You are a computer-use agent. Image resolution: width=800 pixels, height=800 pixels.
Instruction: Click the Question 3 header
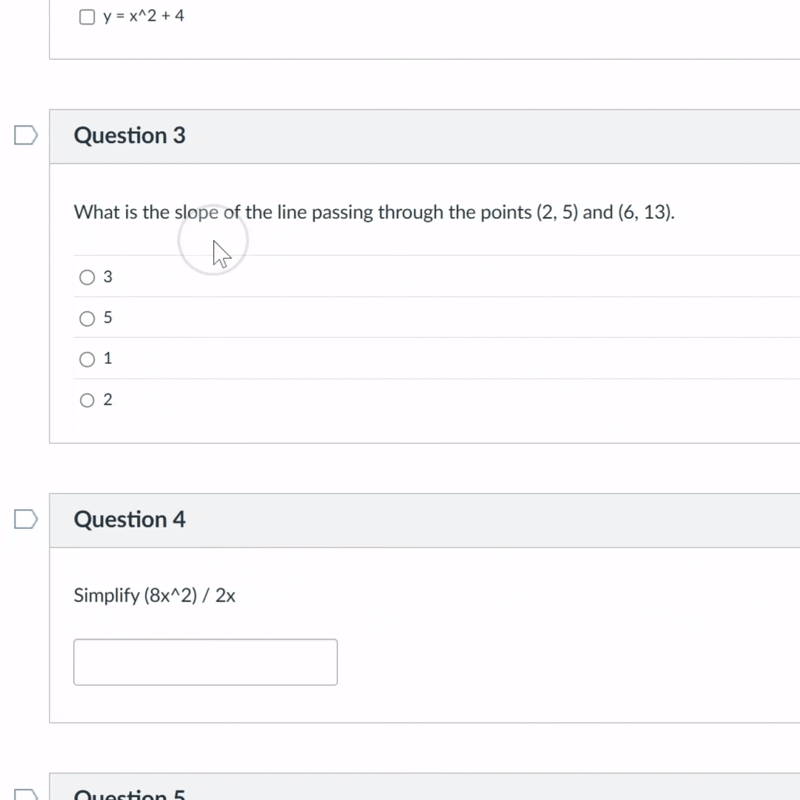[131, 135]
